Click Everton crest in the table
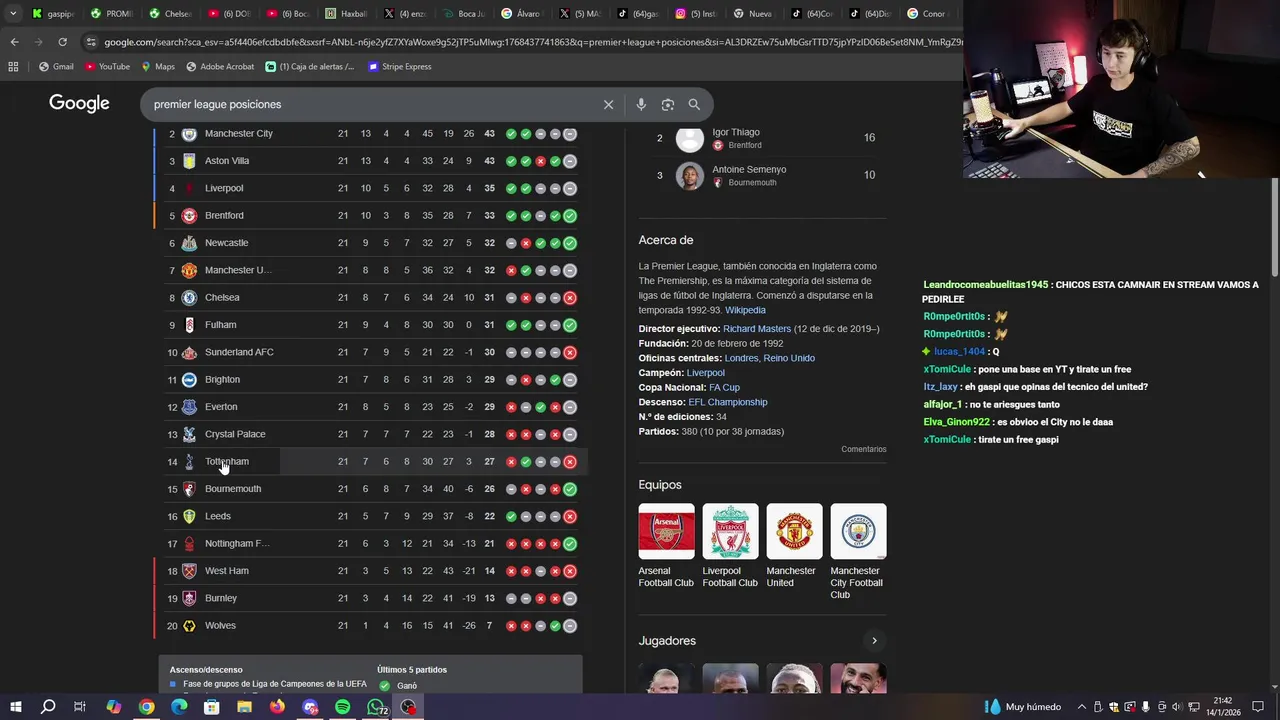This screenshot has height=720, width=1280. pos(189,407)
